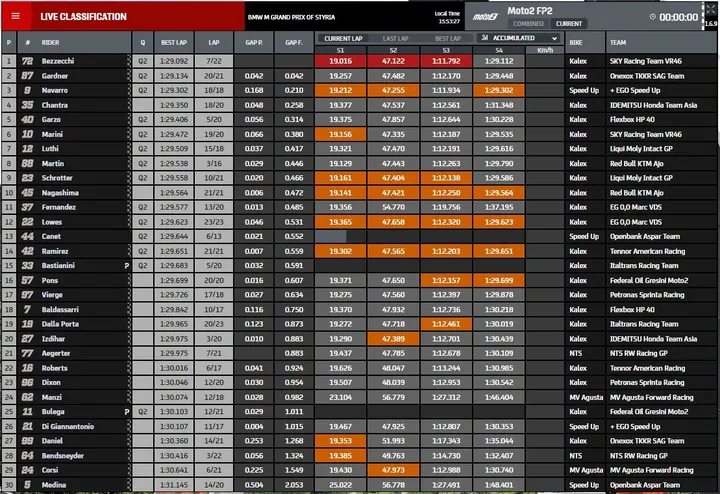Select rider name Di Giannantonio
Viewport: 720px width, 494px height.
[x=68, y=427]
